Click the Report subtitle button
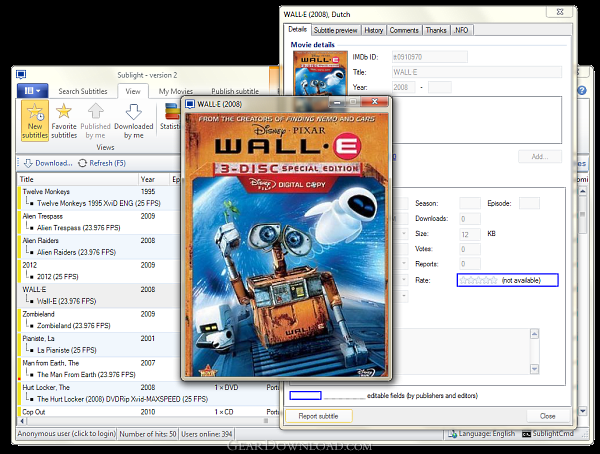Screen dimensions: 600x454 (x=318, y=416)
